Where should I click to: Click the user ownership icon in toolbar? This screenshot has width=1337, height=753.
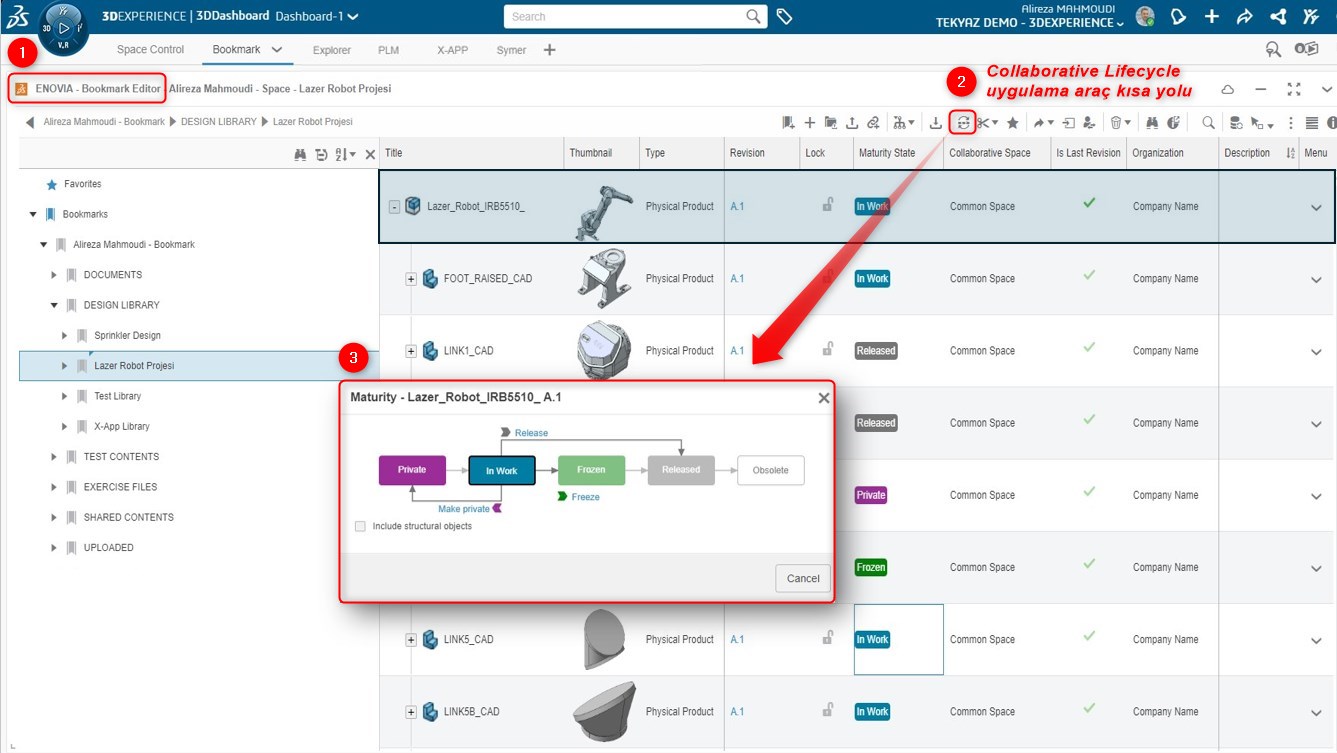(1088, 122)
